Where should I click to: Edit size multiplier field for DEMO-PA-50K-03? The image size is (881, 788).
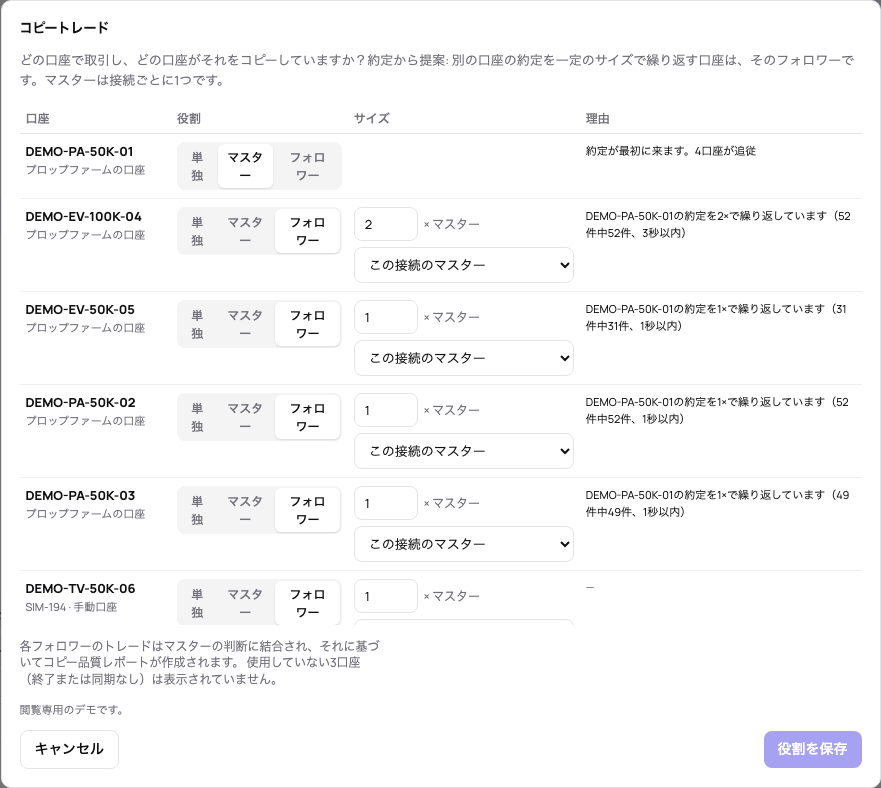[386, 504]
